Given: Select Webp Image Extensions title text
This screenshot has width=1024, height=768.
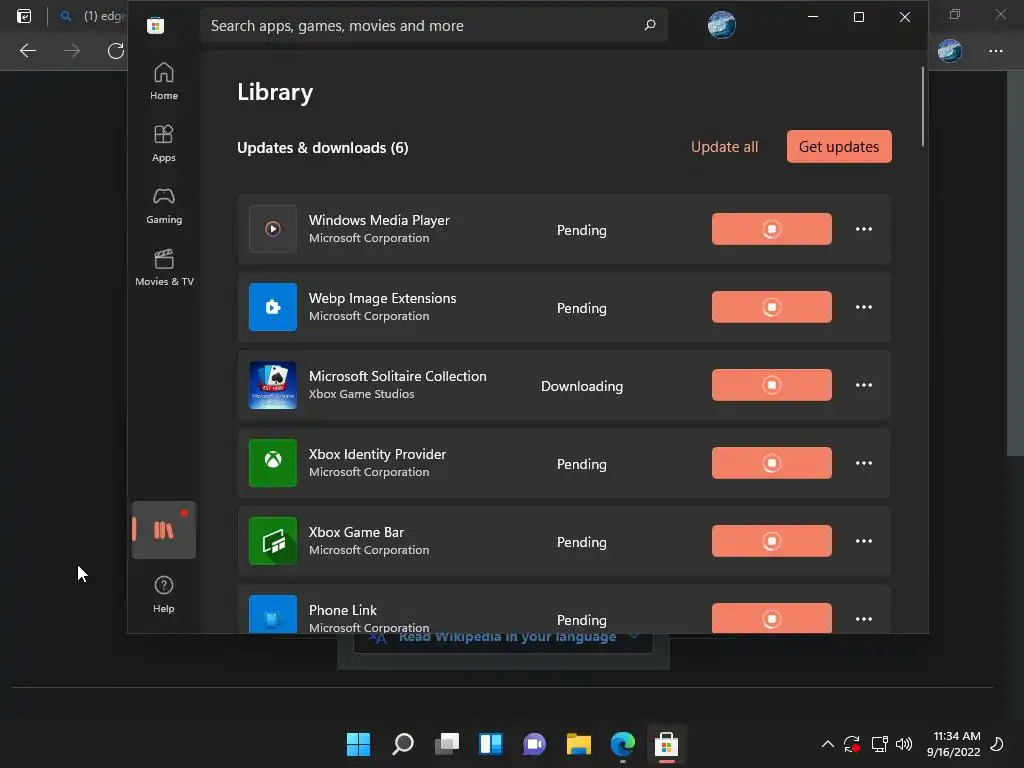Looking at the screenshot, I should [x=382, y=298].
